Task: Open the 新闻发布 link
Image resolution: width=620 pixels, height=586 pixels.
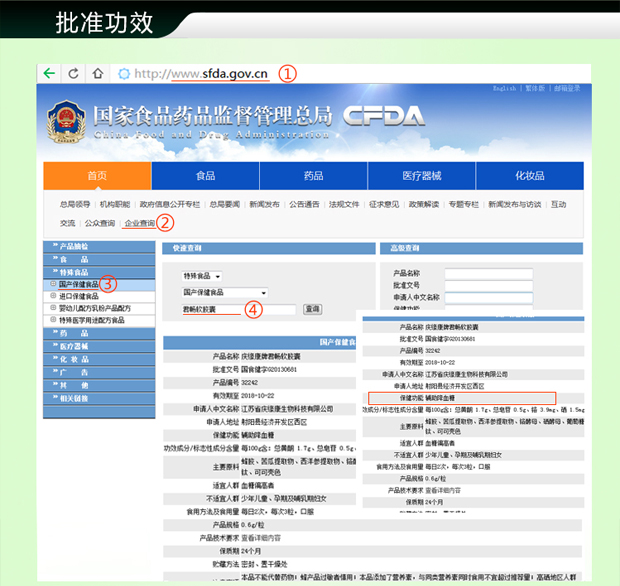Action: click(264, 204)
